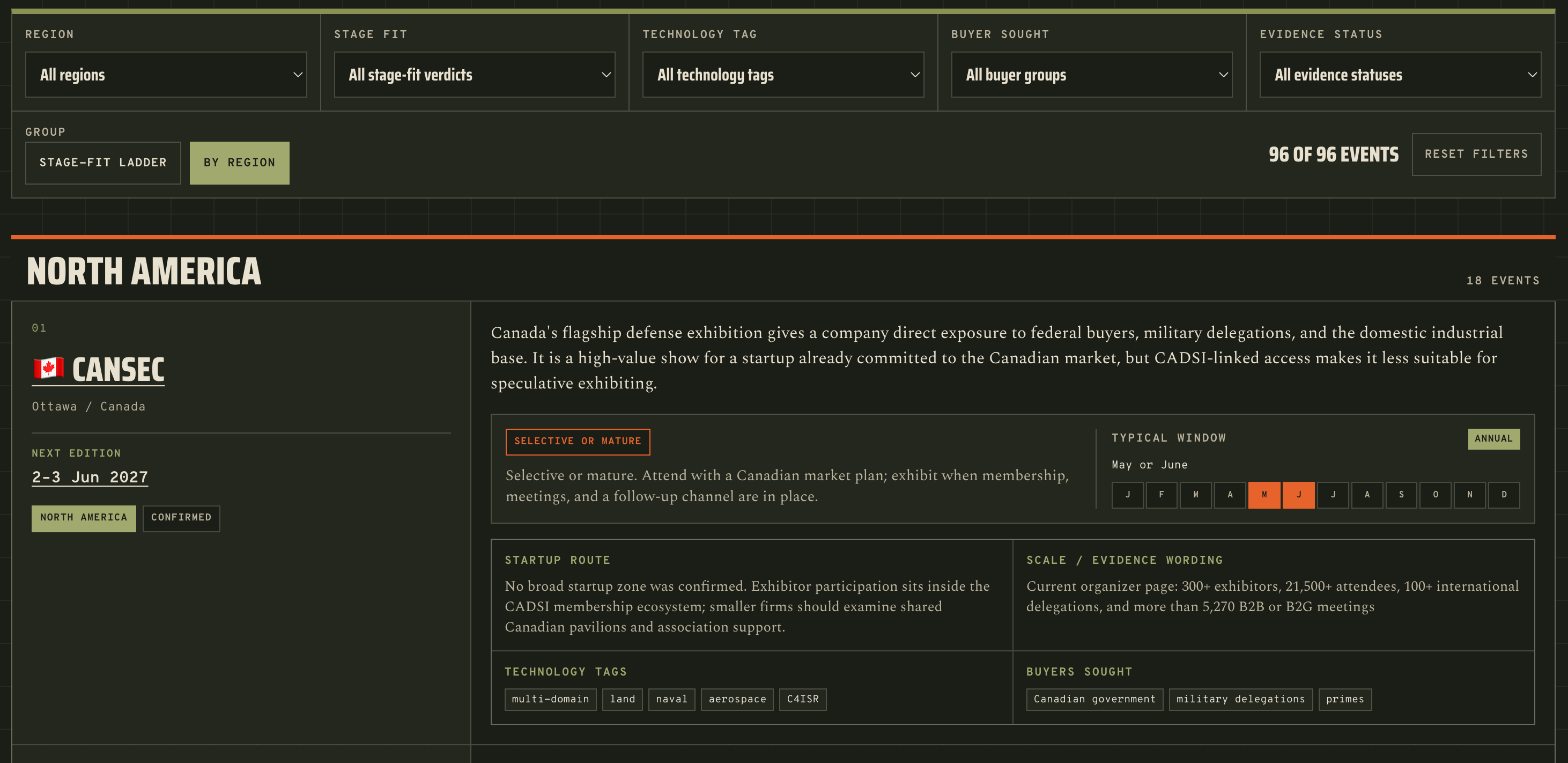Select the highlighted orange J month box
The height and width of the screenshot is (763, 1568).
(x=1299, y=495)
